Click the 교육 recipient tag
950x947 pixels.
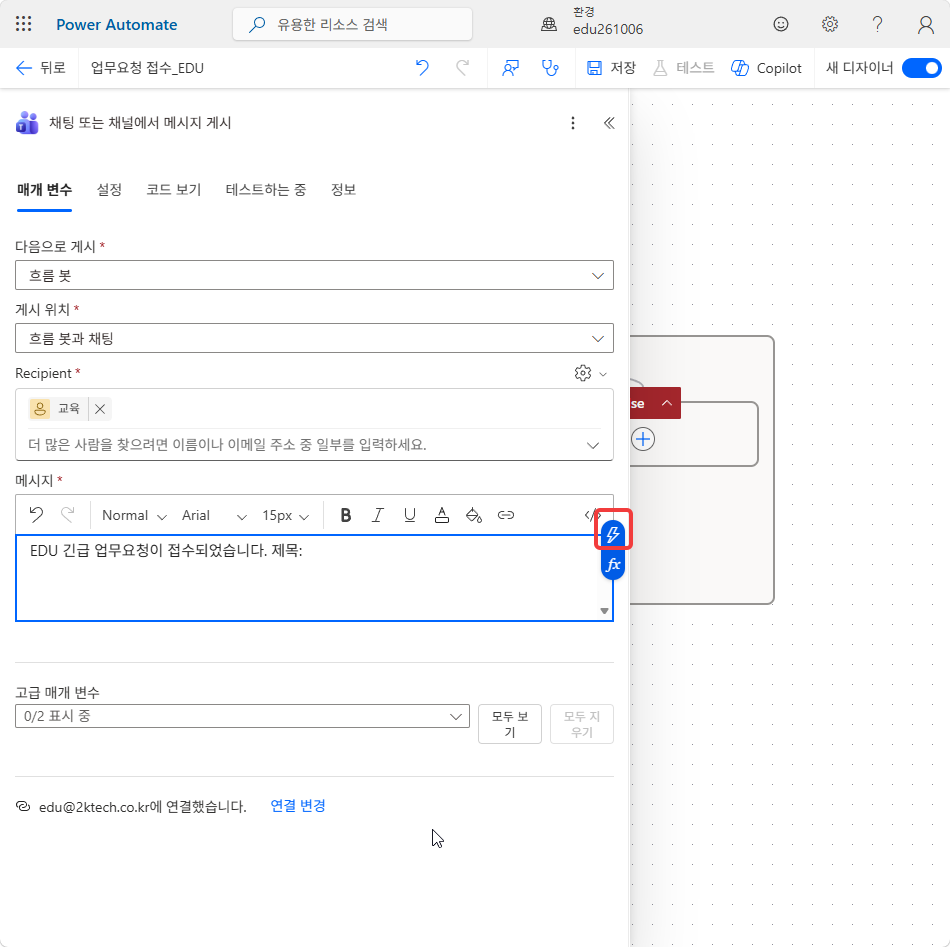click(x=58, y=409)
